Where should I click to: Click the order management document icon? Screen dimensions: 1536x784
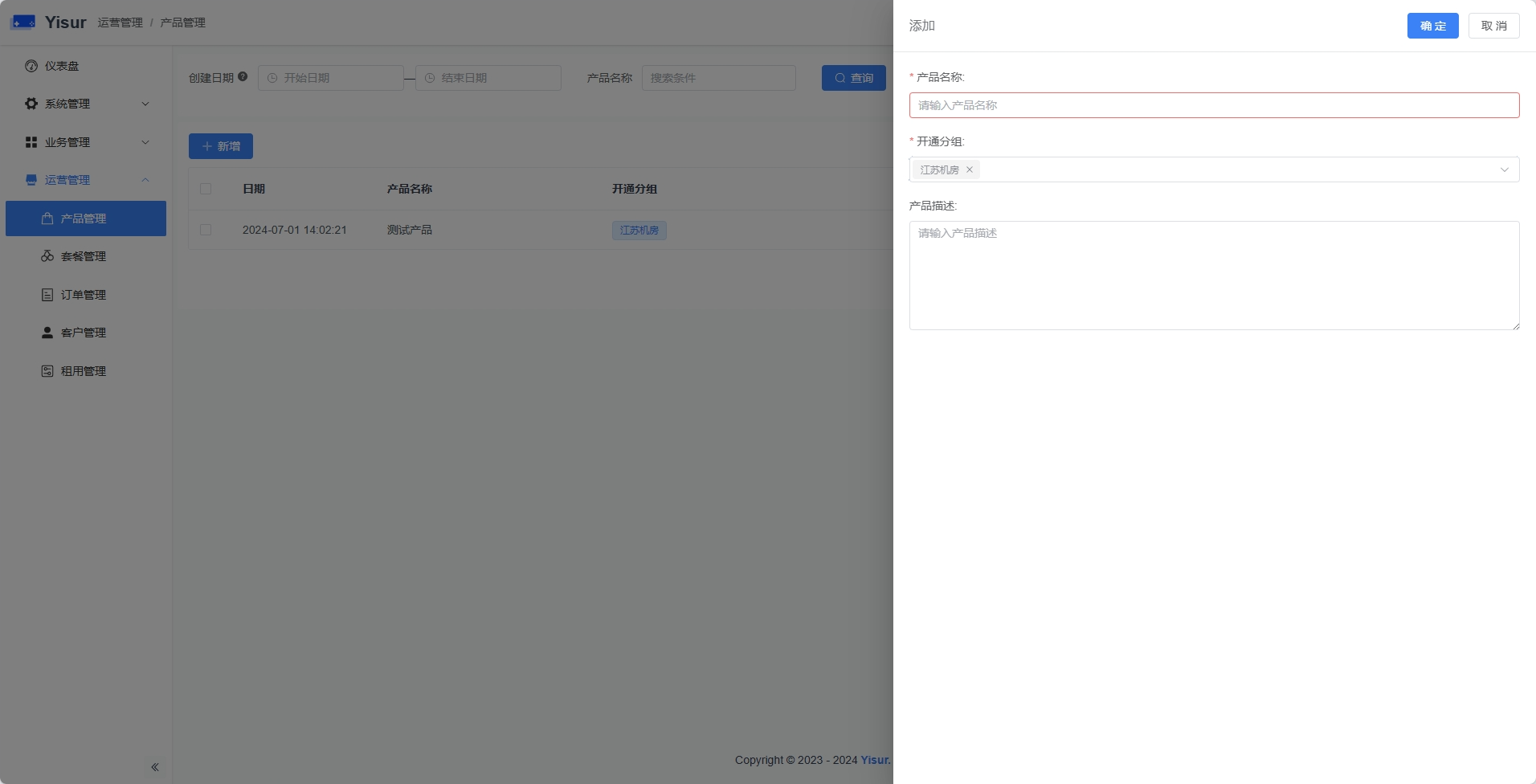click(x=47, y=295)
